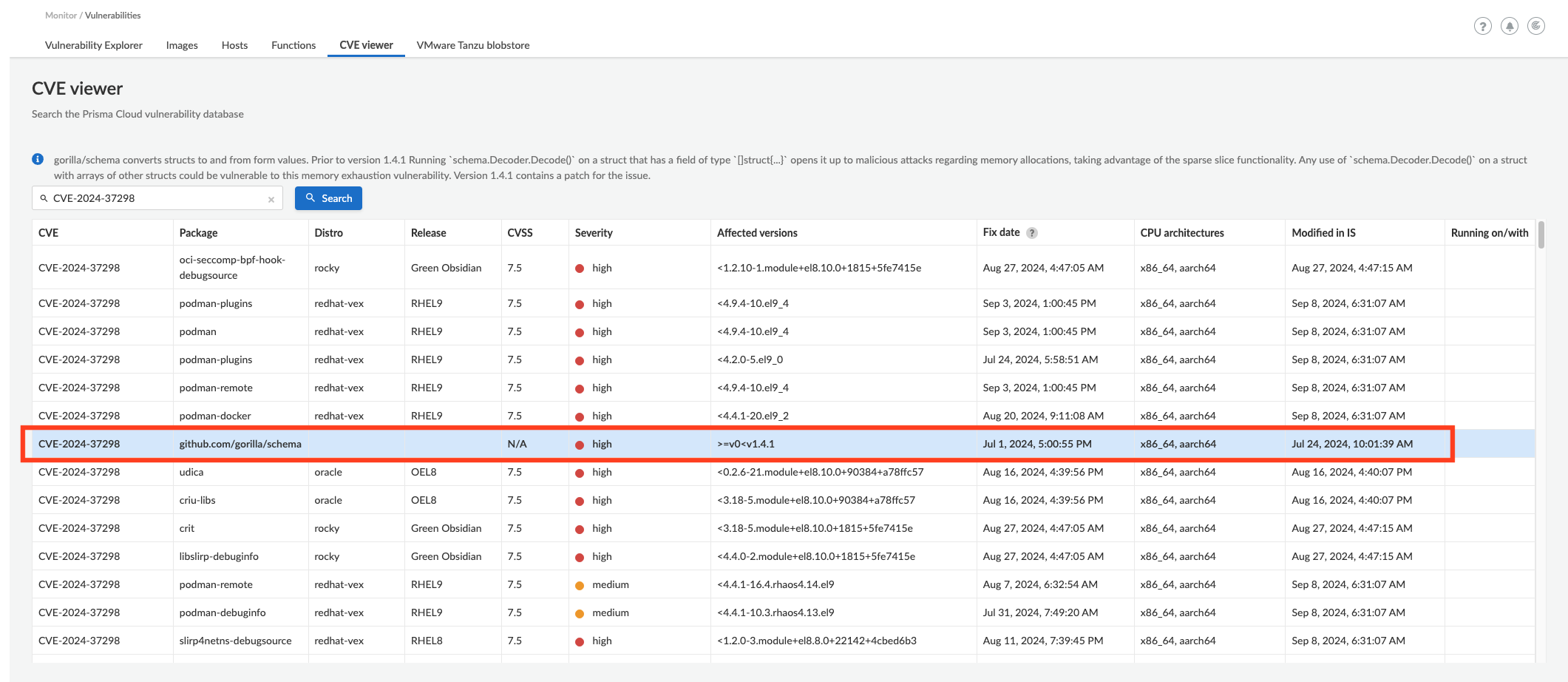
Task: Open the Images tab
Action: pos(182,45)
